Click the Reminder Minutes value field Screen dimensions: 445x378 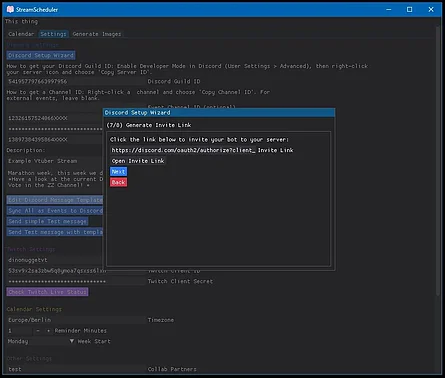point(19,331)
